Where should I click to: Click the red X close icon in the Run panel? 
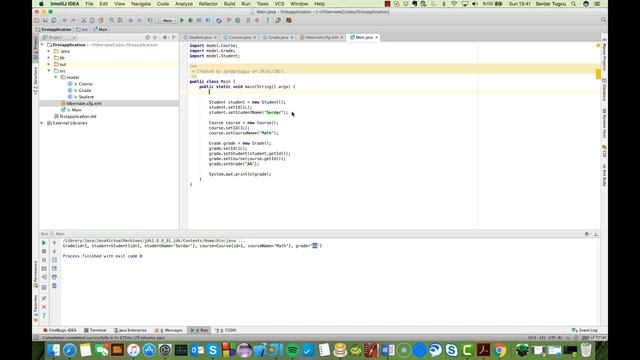(44, 307)
